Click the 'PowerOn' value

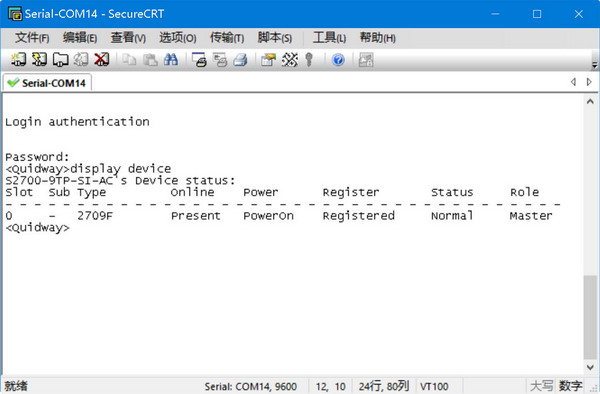(x=268, y=216)
